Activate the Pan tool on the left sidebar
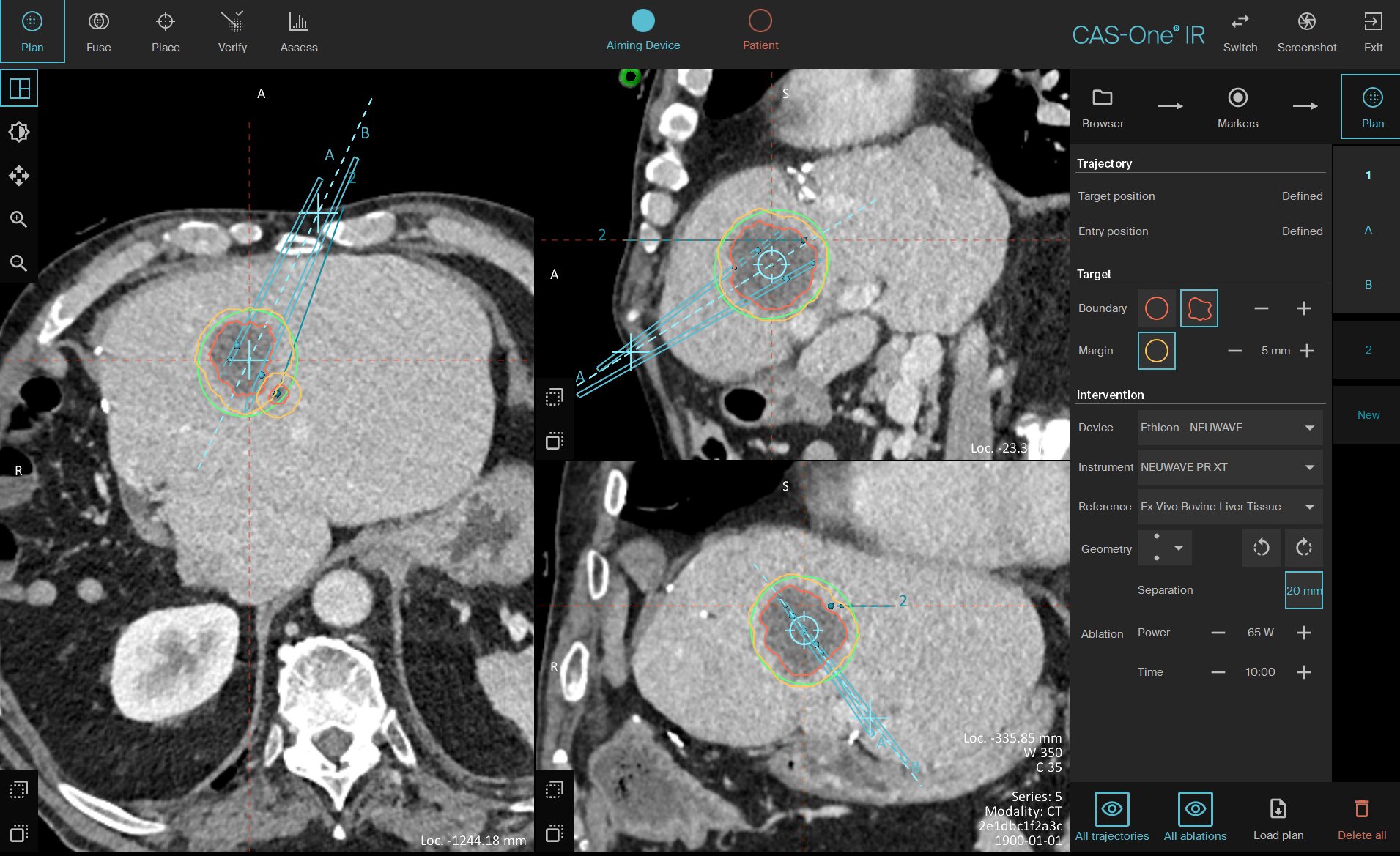Image resolution: width=1400 pixels, height=856 pixels. click(x=19, y=176)
